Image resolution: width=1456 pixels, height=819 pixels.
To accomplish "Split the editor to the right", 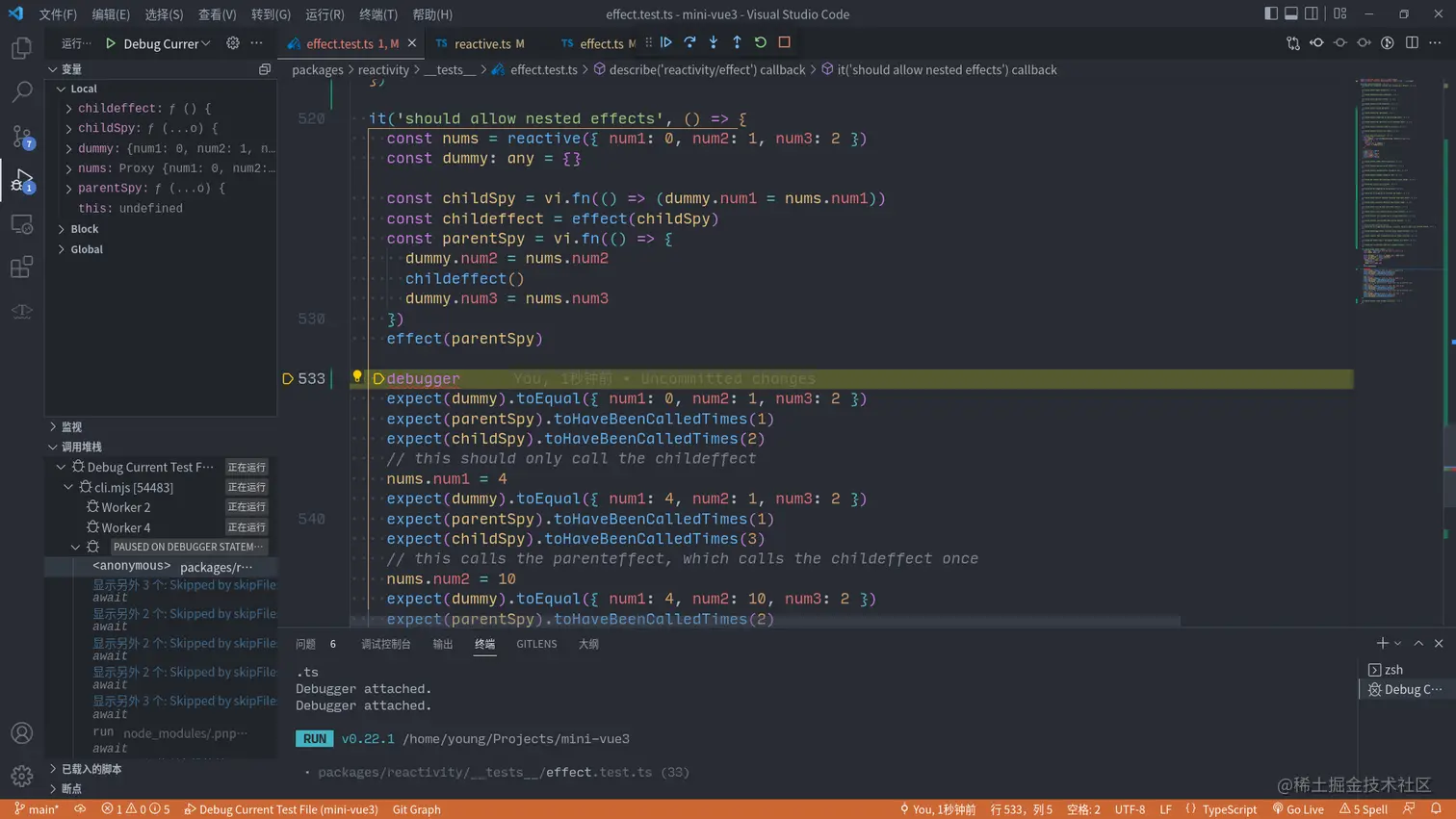I will point(1412,43).
